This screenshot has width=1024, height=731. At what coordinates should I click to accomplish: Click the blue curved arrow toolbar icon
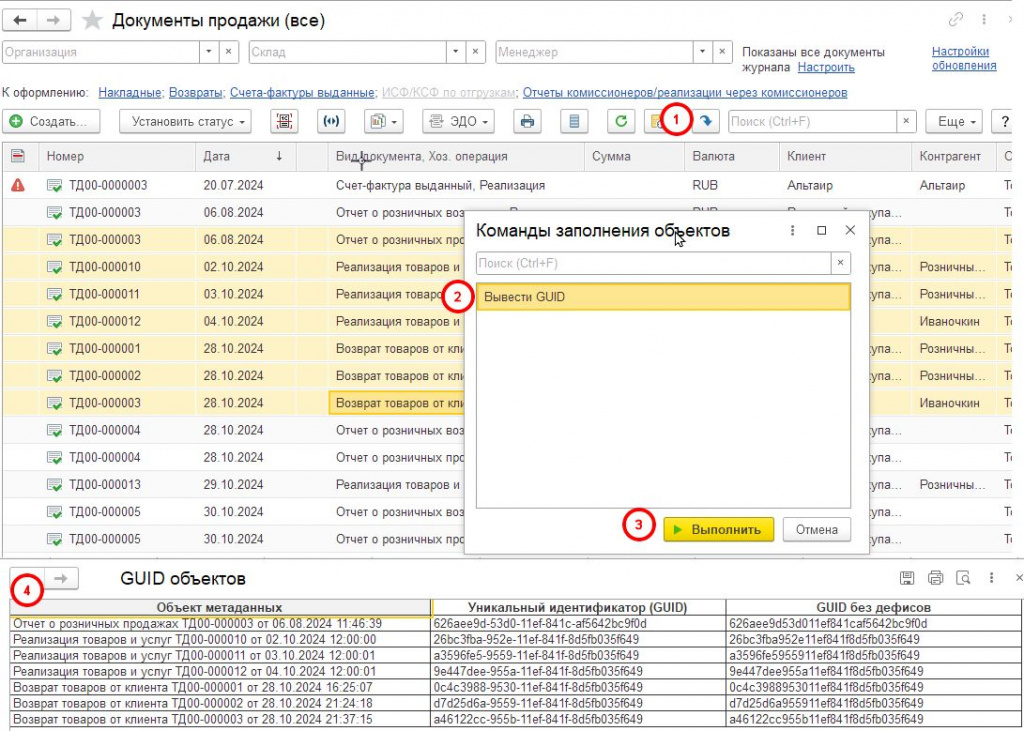pyautogui.click(x=706, y=122)
